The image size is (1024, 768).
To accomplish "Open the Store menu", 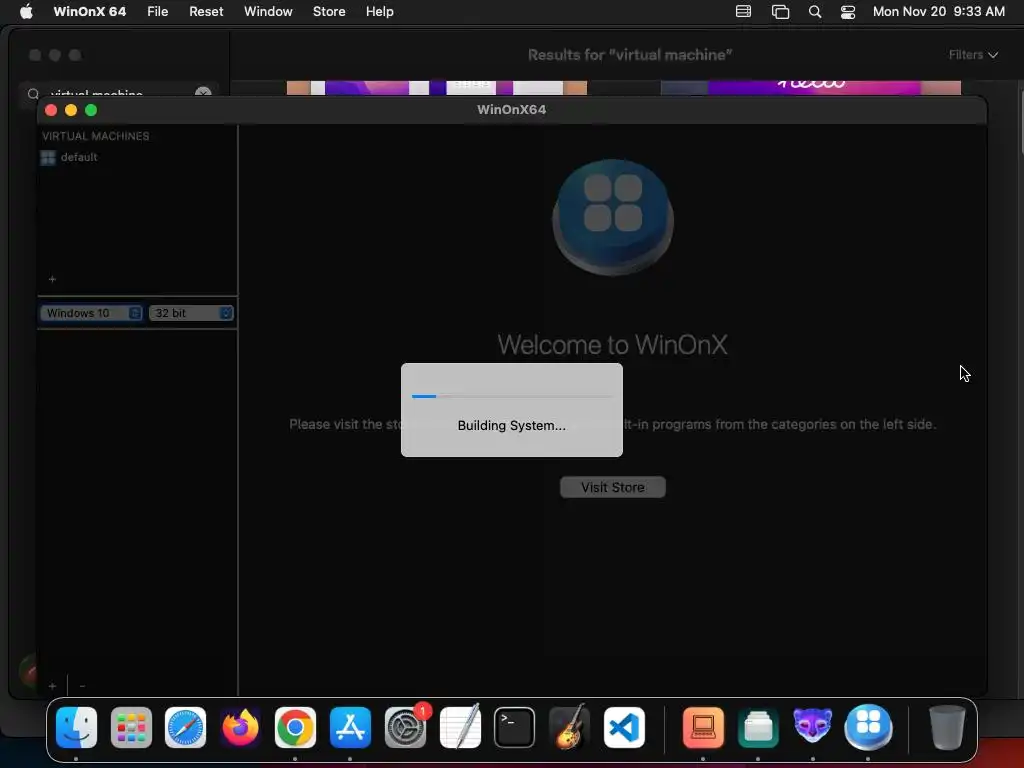I will pyautogui.click(x=329, y=12).
